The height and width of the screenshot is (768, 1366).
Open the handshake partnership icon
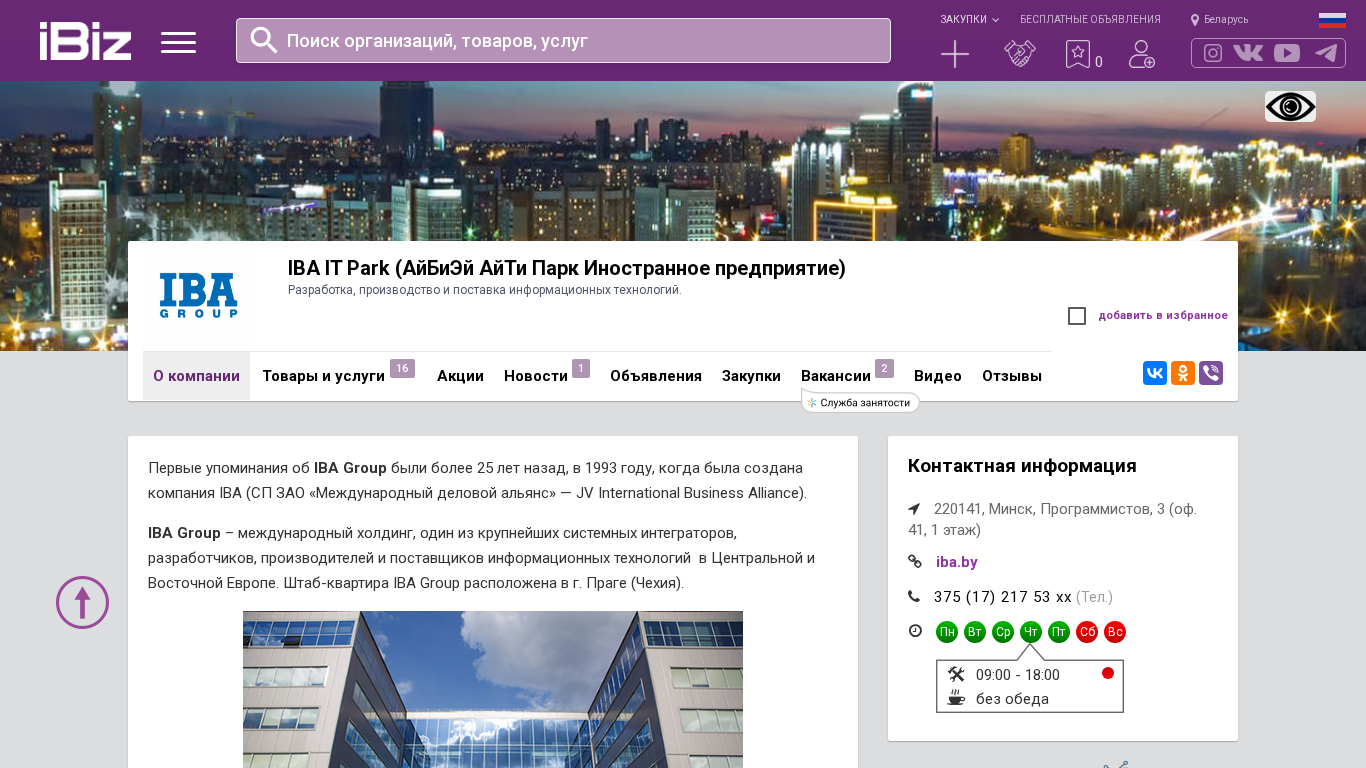point(1020,54)
